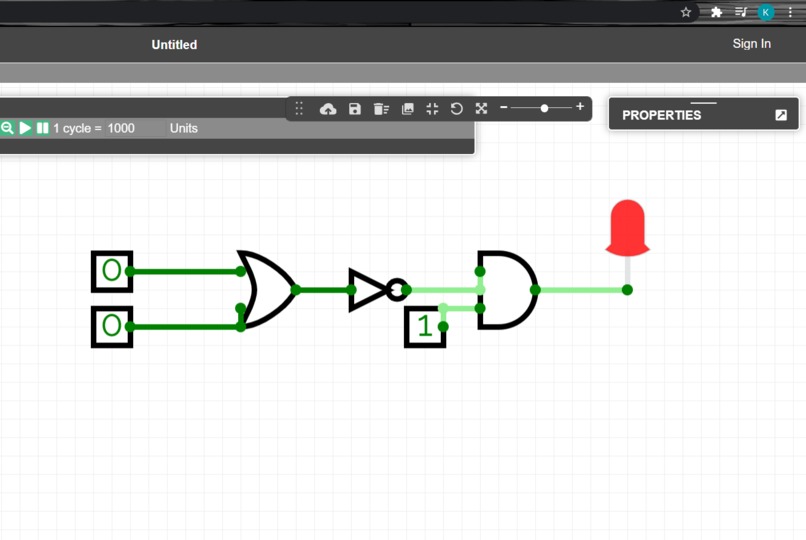Click the zoom out minus button
This screenshot has width=806, height=540.
(504, 107)
